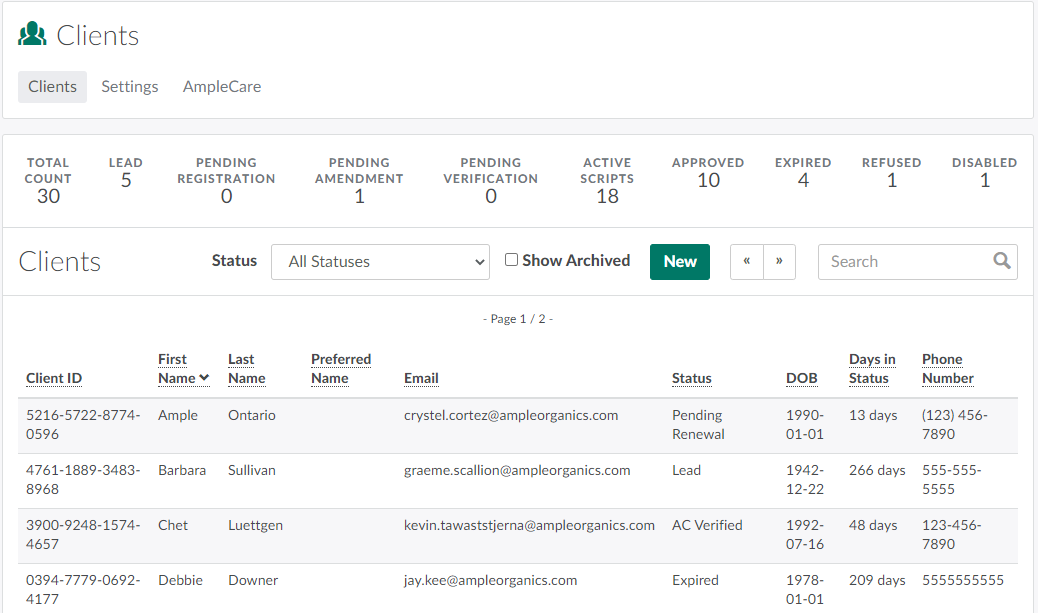1038x613 pixels.
Task: Click First Name sort chevron arrow
Action: (x=204, y=378)
